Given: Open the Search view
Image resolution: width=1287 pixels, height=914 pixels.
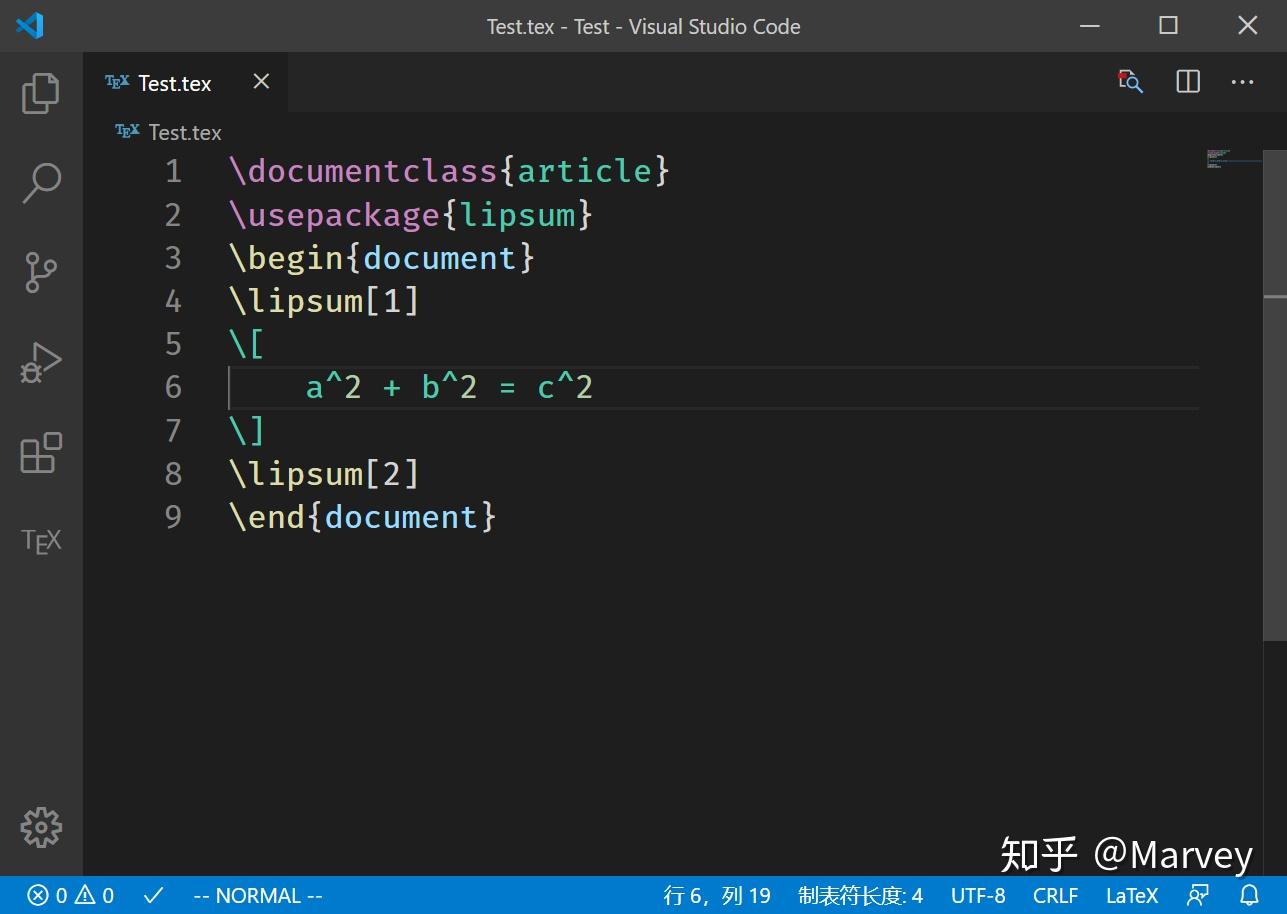Looking at the screenshot, I should (40, 182).
